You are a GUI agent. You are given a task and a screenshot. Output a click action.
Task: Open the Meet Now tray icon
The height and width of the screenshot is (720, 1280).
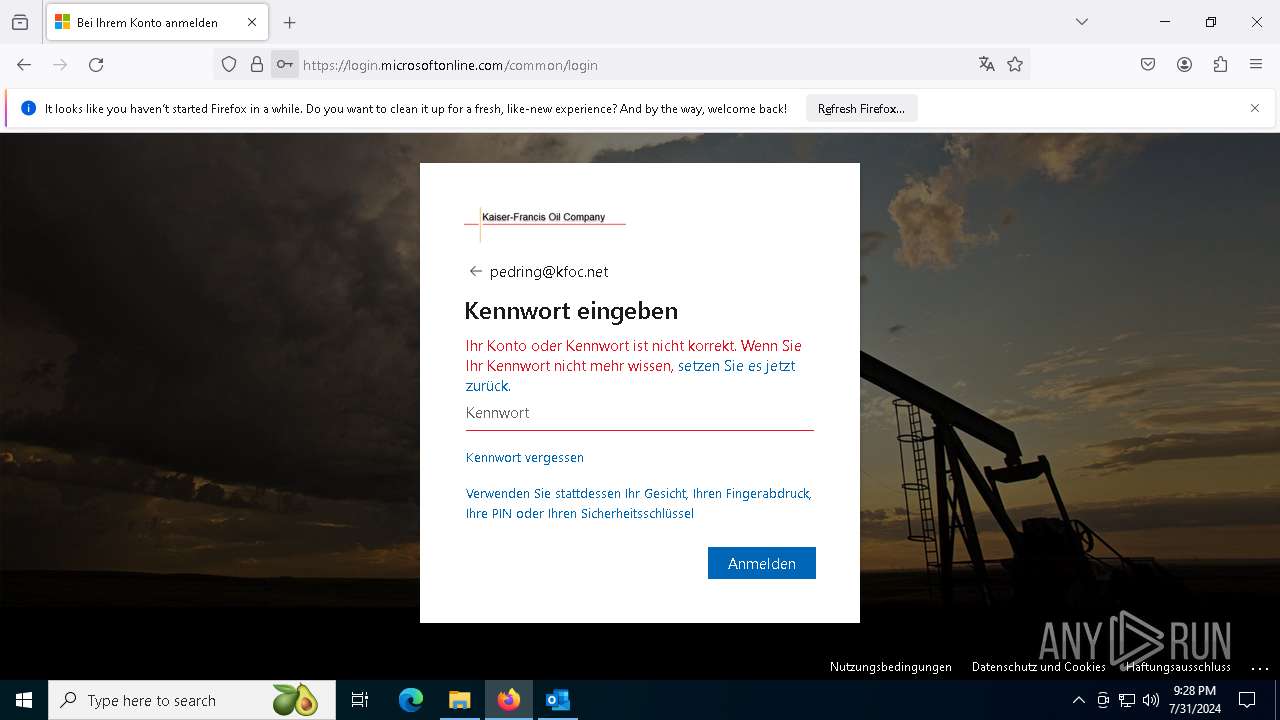click(x=1103, y=700)
